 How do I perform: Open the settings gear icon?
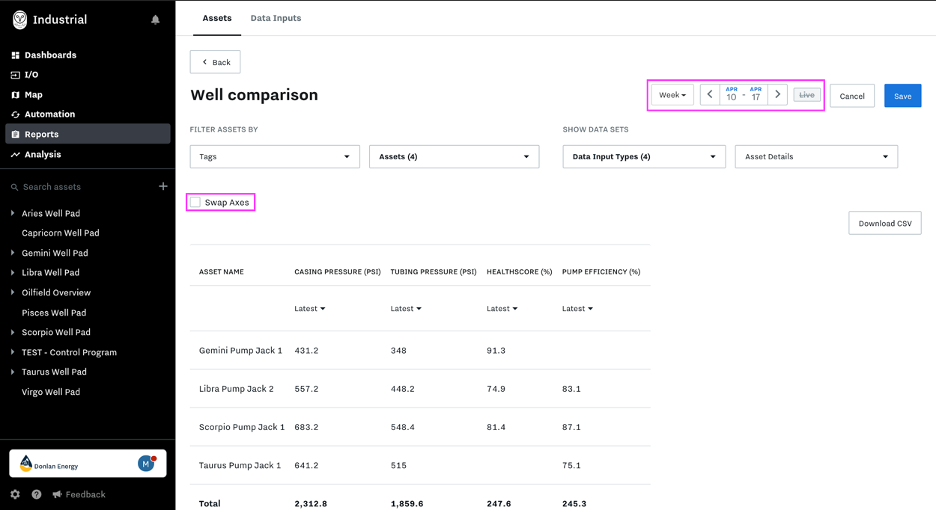click(15, 494)
